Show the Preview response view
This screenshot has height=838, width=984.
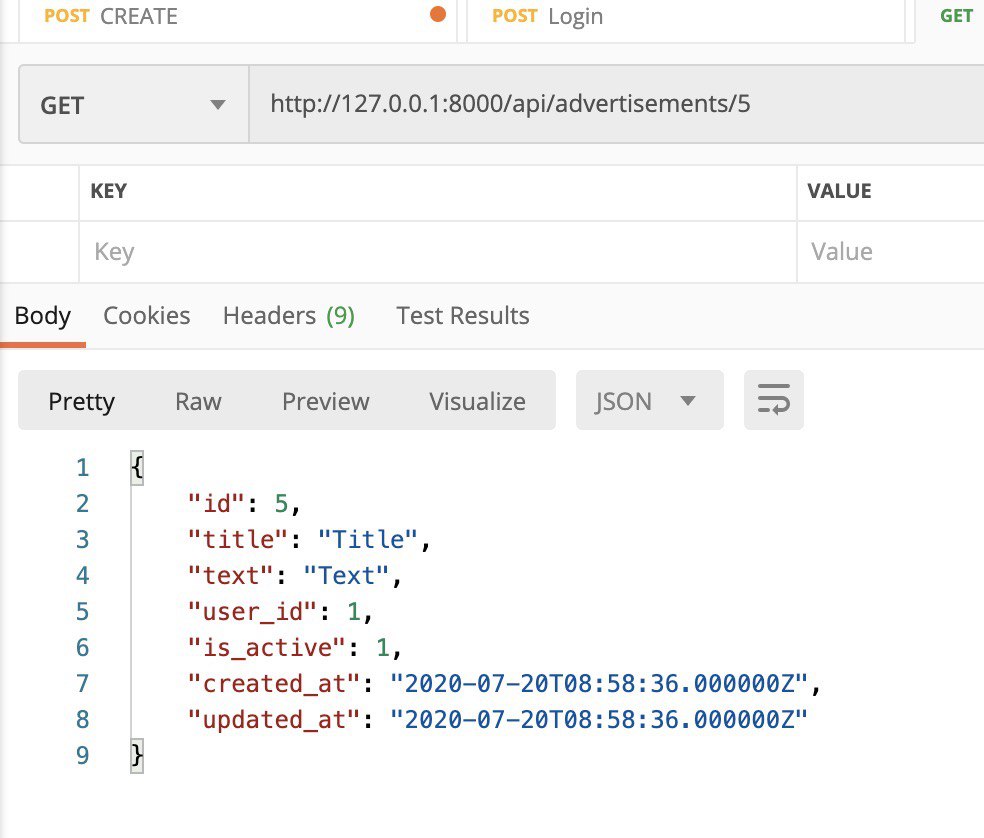tap(326, 401)
